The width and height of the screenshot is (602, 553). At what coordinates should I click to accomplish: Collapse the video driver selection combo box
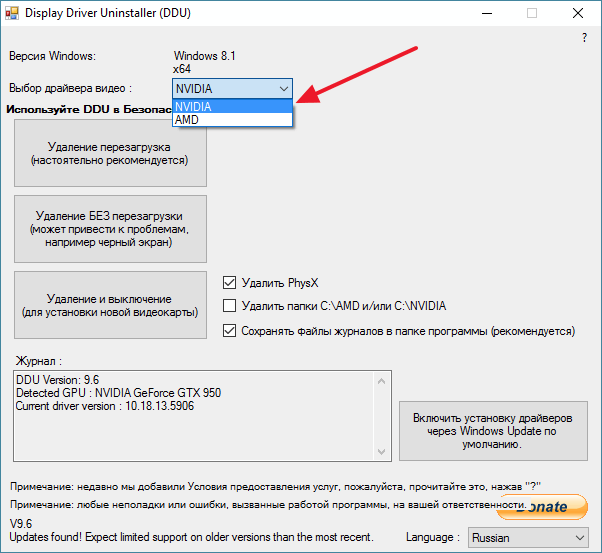coord(283,89)
